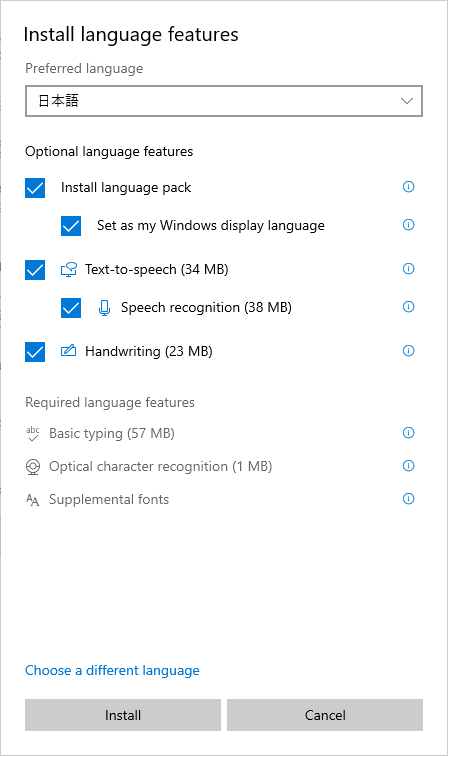Click the 'Optional language features' heading
This screenshot has height=757, width=449.
109,152
